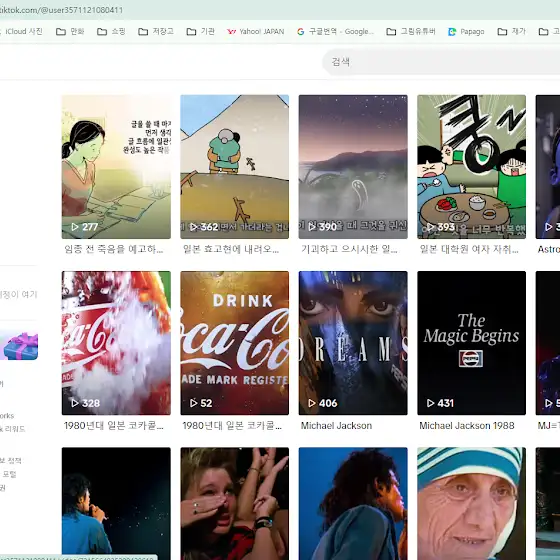Open the 재가 bookmark folder

point(511,31)
